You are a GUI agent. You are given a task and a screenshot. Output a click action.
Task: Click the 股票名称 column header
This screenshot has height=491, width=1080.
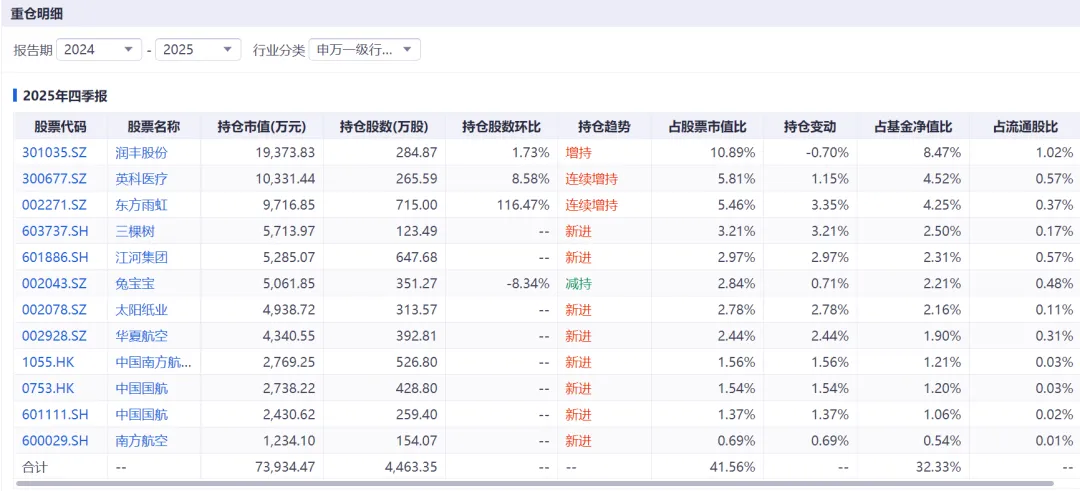tap(154, 127)
